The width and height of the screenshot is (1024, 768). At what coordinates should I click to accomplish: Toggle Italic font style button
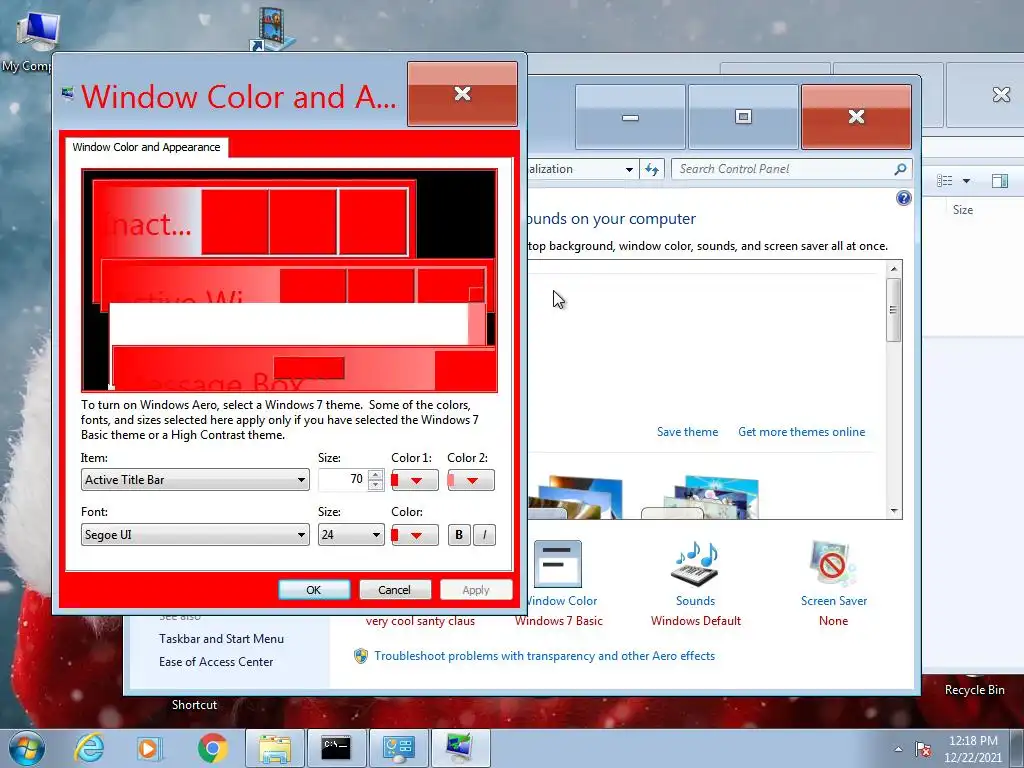coord(484,535)
